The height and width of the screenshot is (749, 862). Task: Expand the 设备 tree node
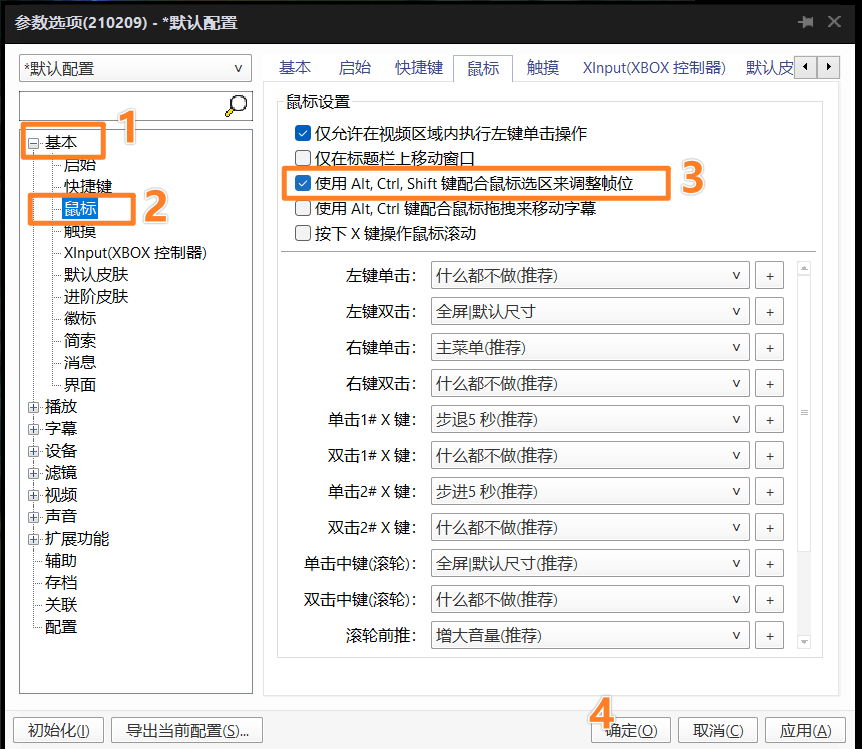(34, 451)
